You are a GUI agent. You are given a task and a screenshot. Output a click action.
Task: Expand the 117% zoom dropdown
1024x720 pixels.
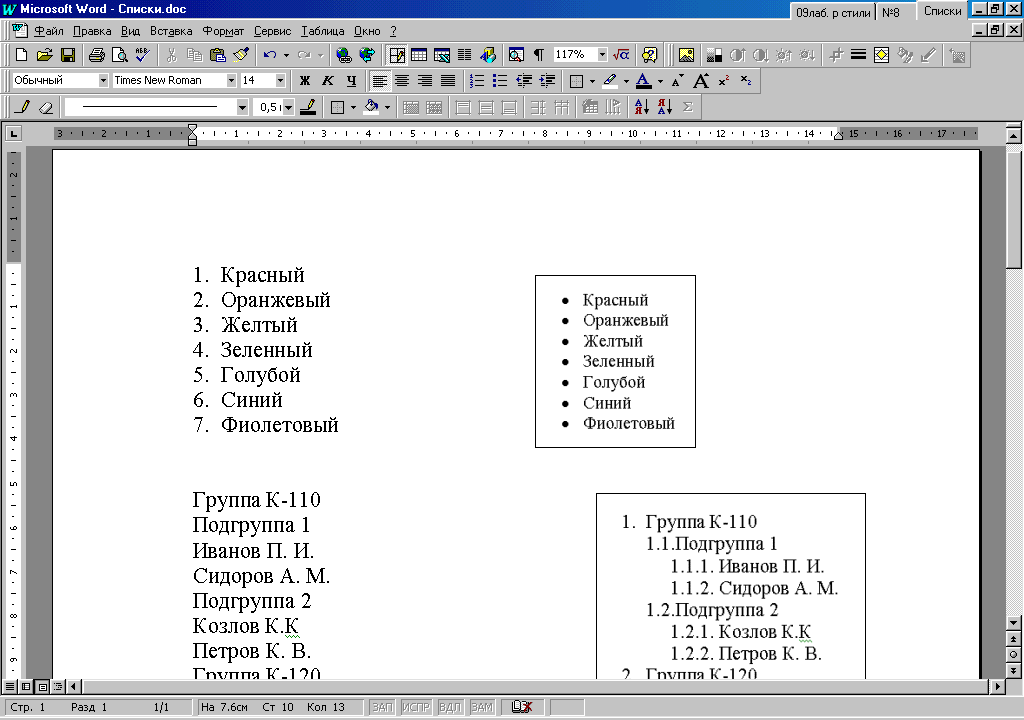(x=602, y=55)
